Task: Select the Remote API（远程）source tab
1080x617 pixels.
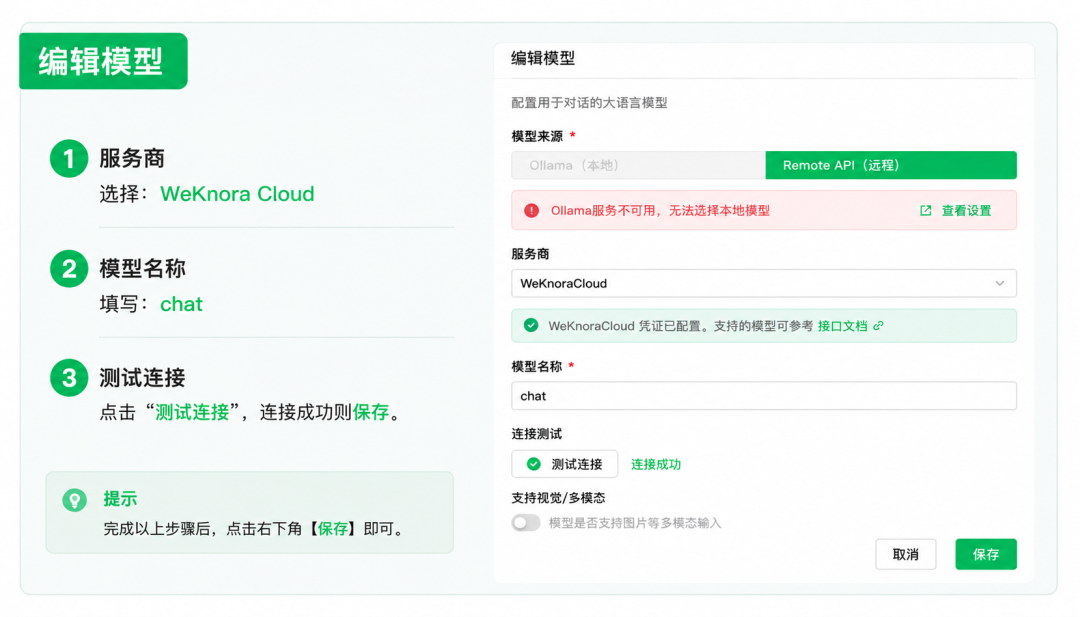Action: tap(891, 165)
